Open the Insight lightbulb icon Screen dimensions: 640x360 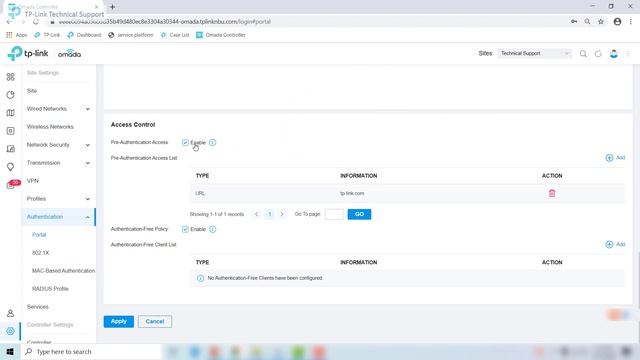click(11, 167)
